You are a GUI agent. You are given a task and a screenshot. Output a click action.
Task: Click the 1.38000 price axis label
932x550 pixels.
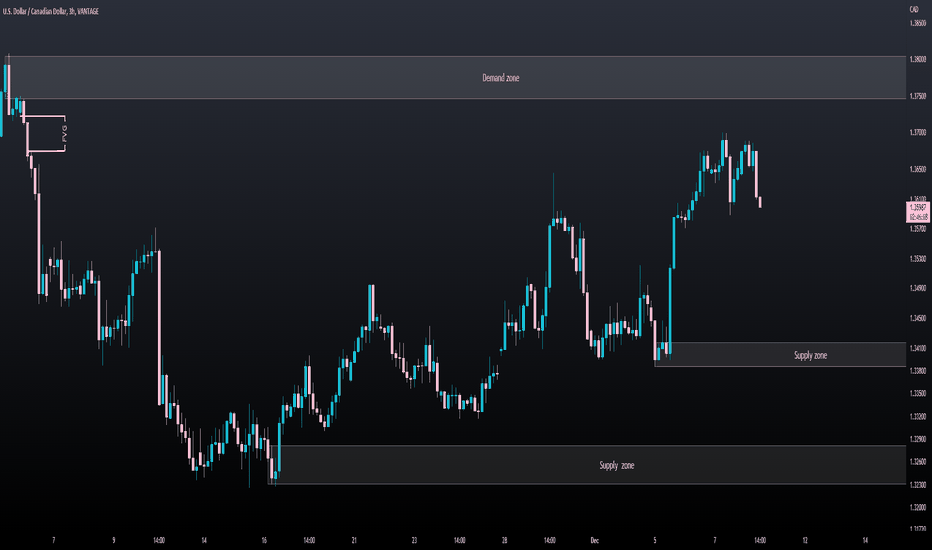pos(918,59)
